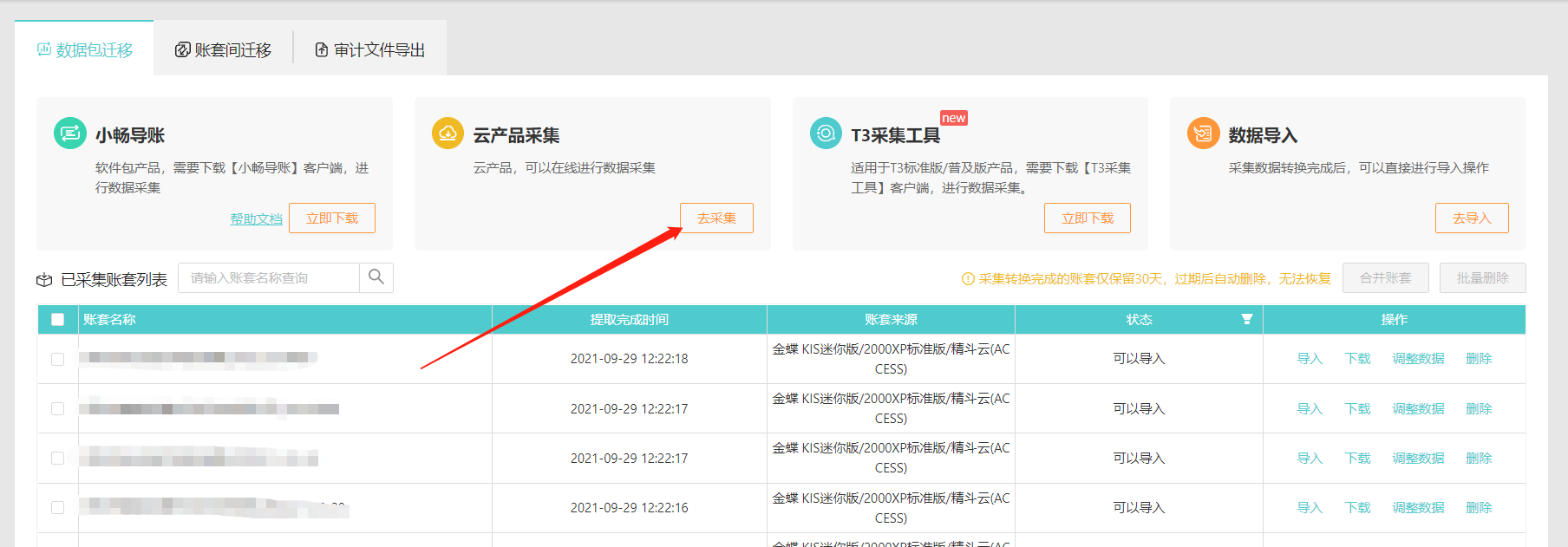This screenshot has height=547, width=1568.
Task: Click the 小畅导账 green card icon
Action: pyautogui.click(x=70, y=133)
